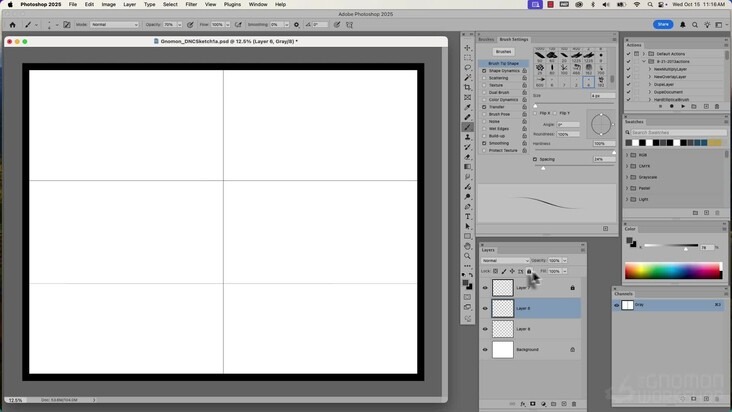The width and height of the screenshot is (732, 412).
Task: Expand the Default Actions folder
Action: click(x=643, y=53)
